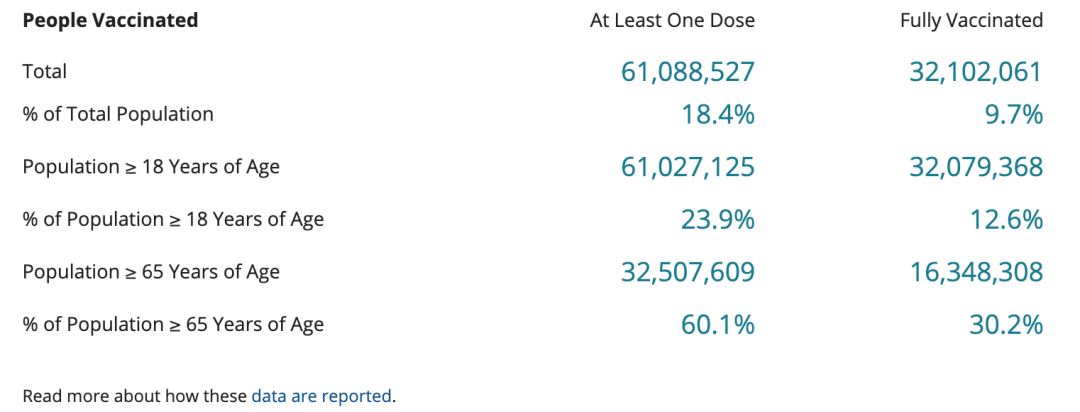Image resolution: width=1080 pixels, height=412 pixels.
Task: Click the Fully Vaccinated column header
Action: pos(971,21)
